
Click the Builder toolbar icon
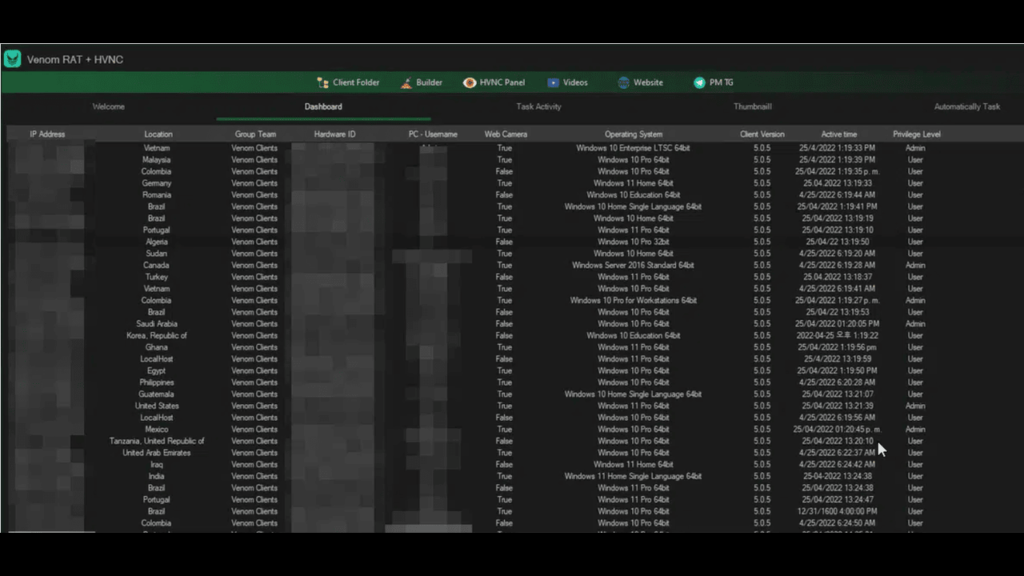pos(406,82)
